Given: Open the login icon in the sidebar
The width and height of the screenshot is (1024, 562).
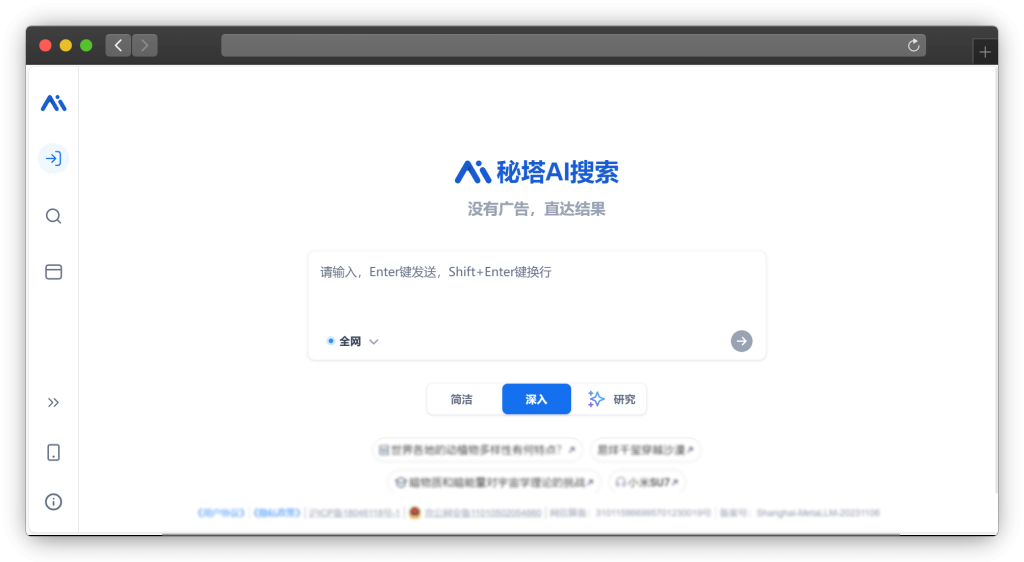Looking at the screenshot, I should click(54, 159).
